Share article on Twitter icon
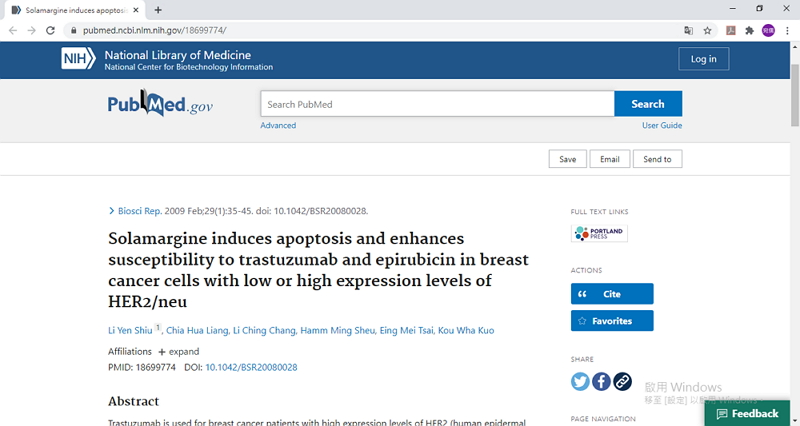 tap(580, 381)
